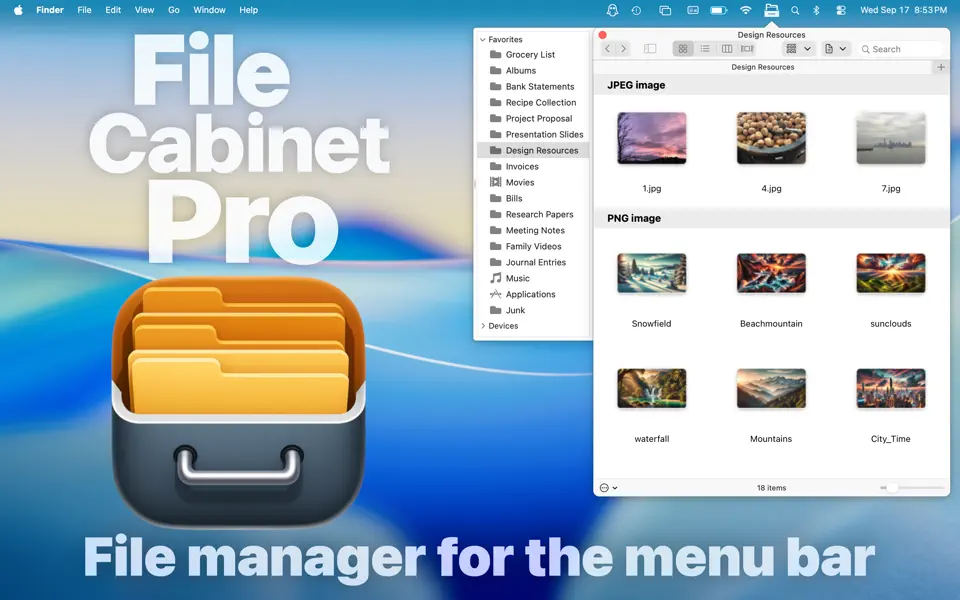Open File Cabinet Pro from the menu bar
The height and width of the screenshot is (600, 960).
click(x=770, y=10)
